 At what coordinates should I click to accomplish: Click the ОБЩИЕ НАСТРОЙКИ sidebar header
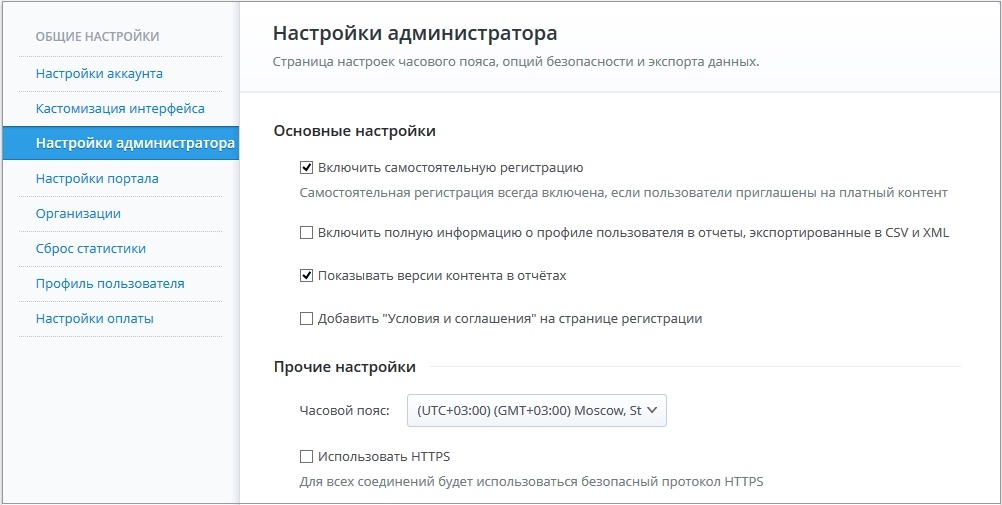[97, 37]
